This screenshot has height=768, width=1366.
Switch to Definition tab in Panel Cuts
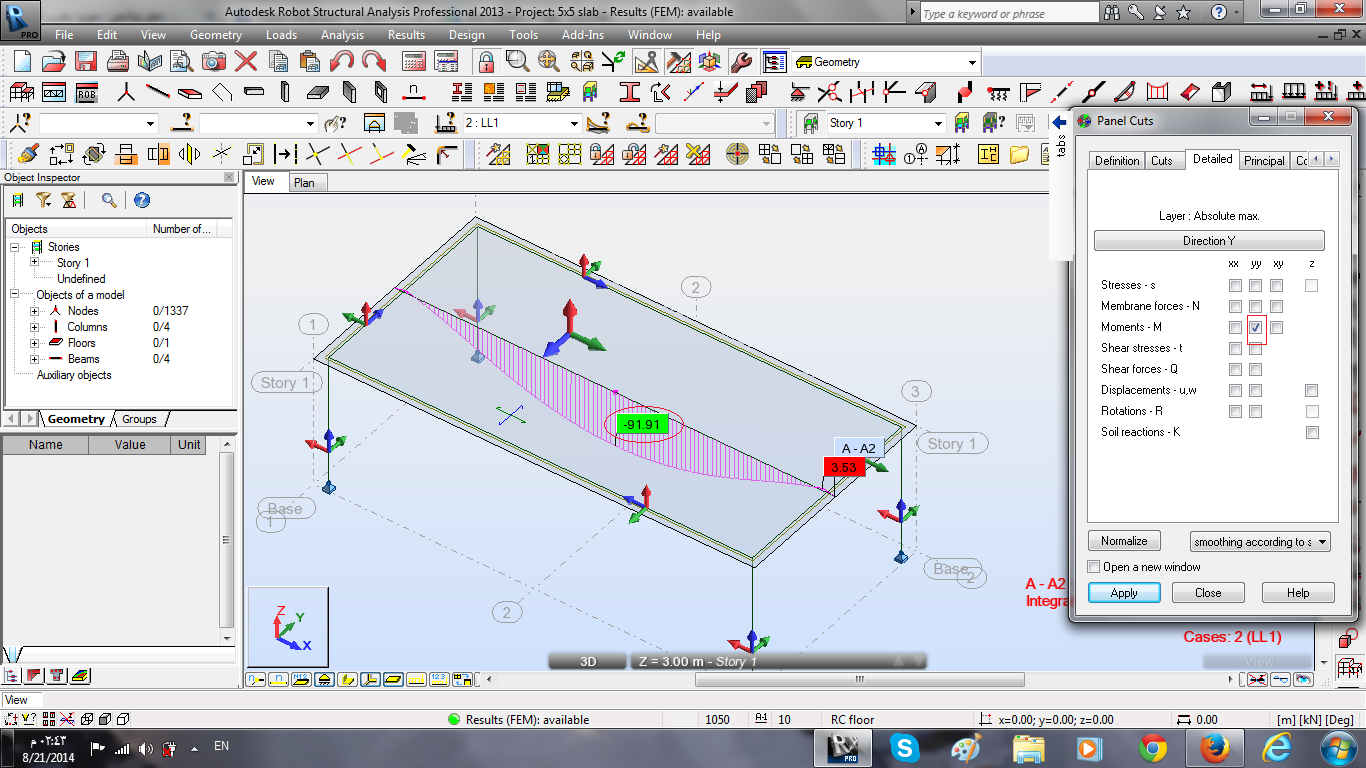(1117, 161)
